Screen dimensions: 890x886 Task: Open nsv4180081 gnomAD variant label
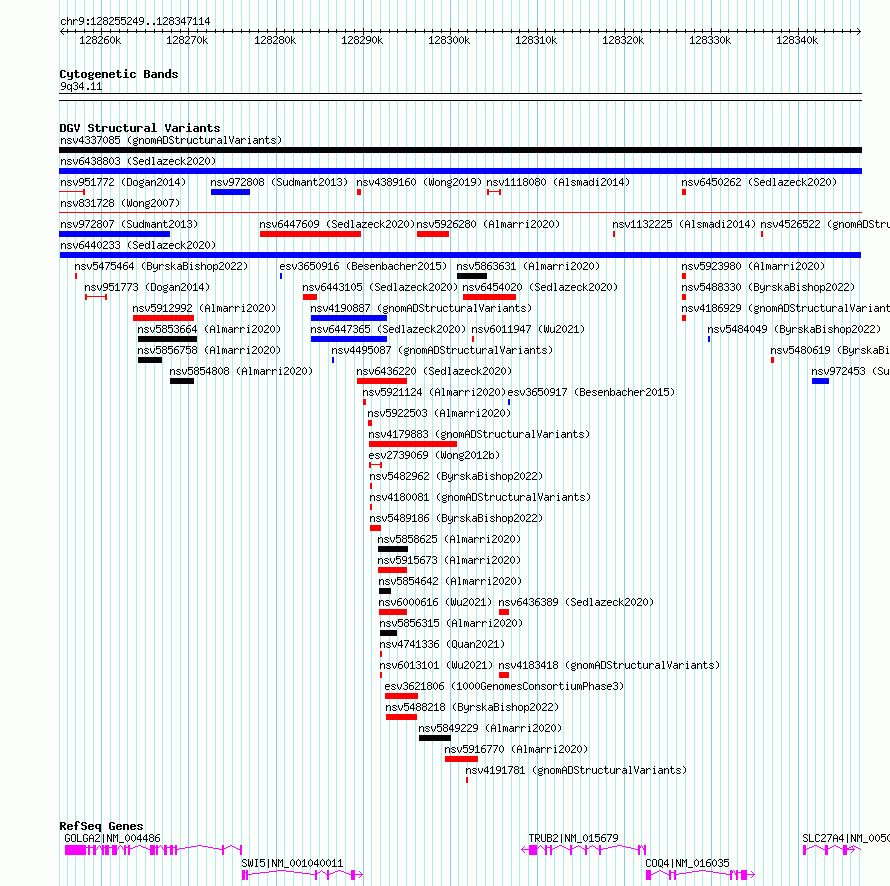pyautogui.click(x=480, y=497)
